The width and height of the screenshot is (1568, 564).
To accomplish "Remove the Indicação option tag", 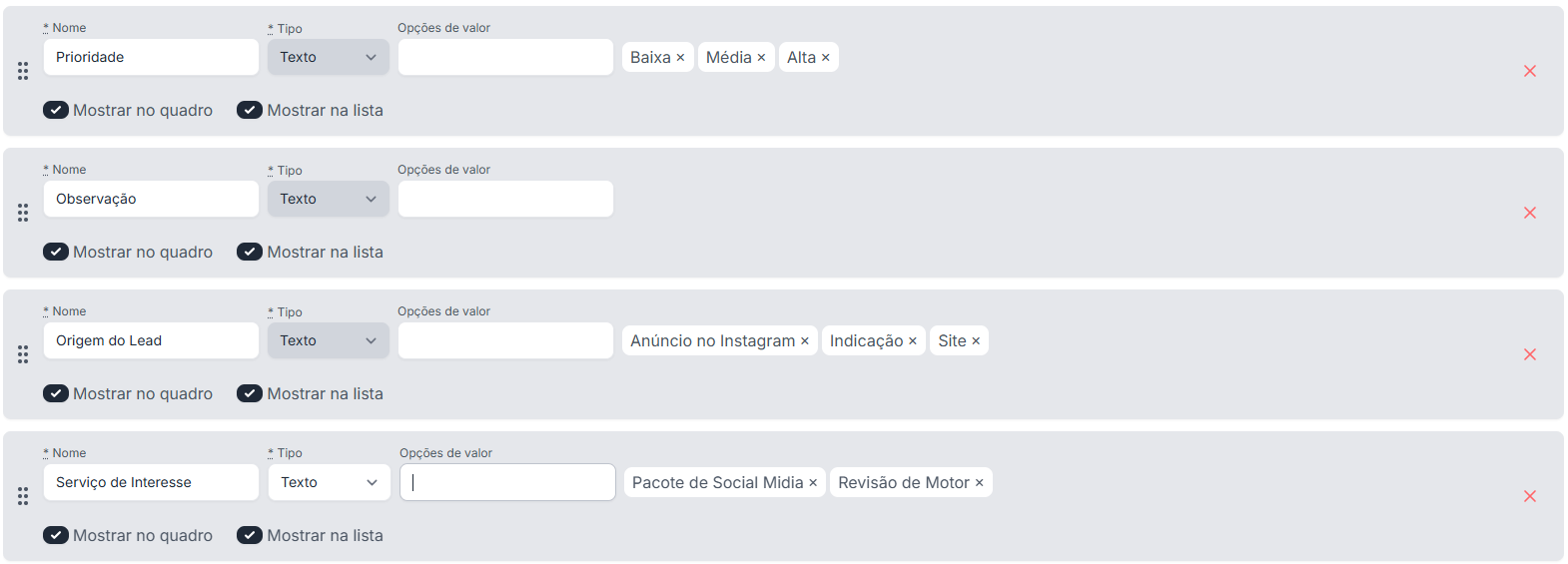I will point(912,341).
